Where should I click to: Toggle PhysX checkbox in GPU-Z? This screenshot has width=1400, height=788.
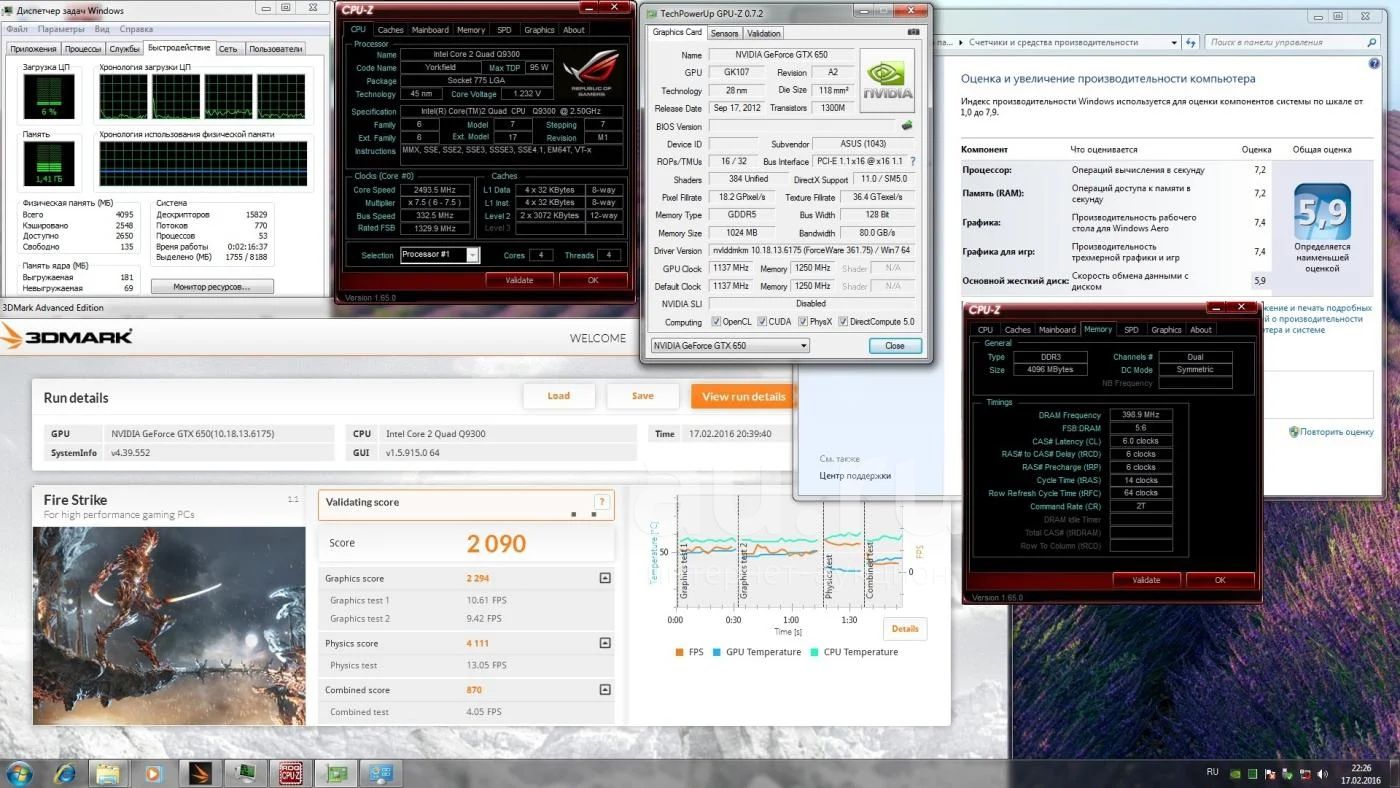tap(802, 322)
